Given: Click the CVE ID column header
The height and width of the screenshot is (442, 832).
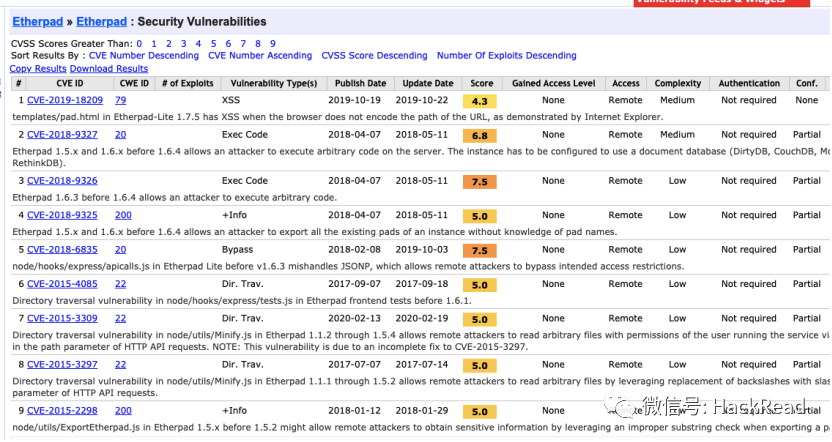Looking at the screenshot, I should [70, 83].
